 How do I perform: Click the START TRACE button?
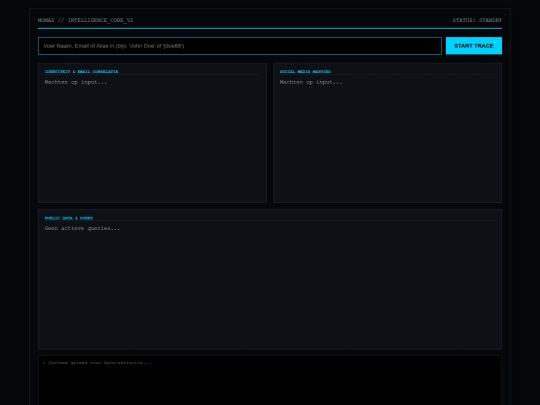[x=474, y=46]
